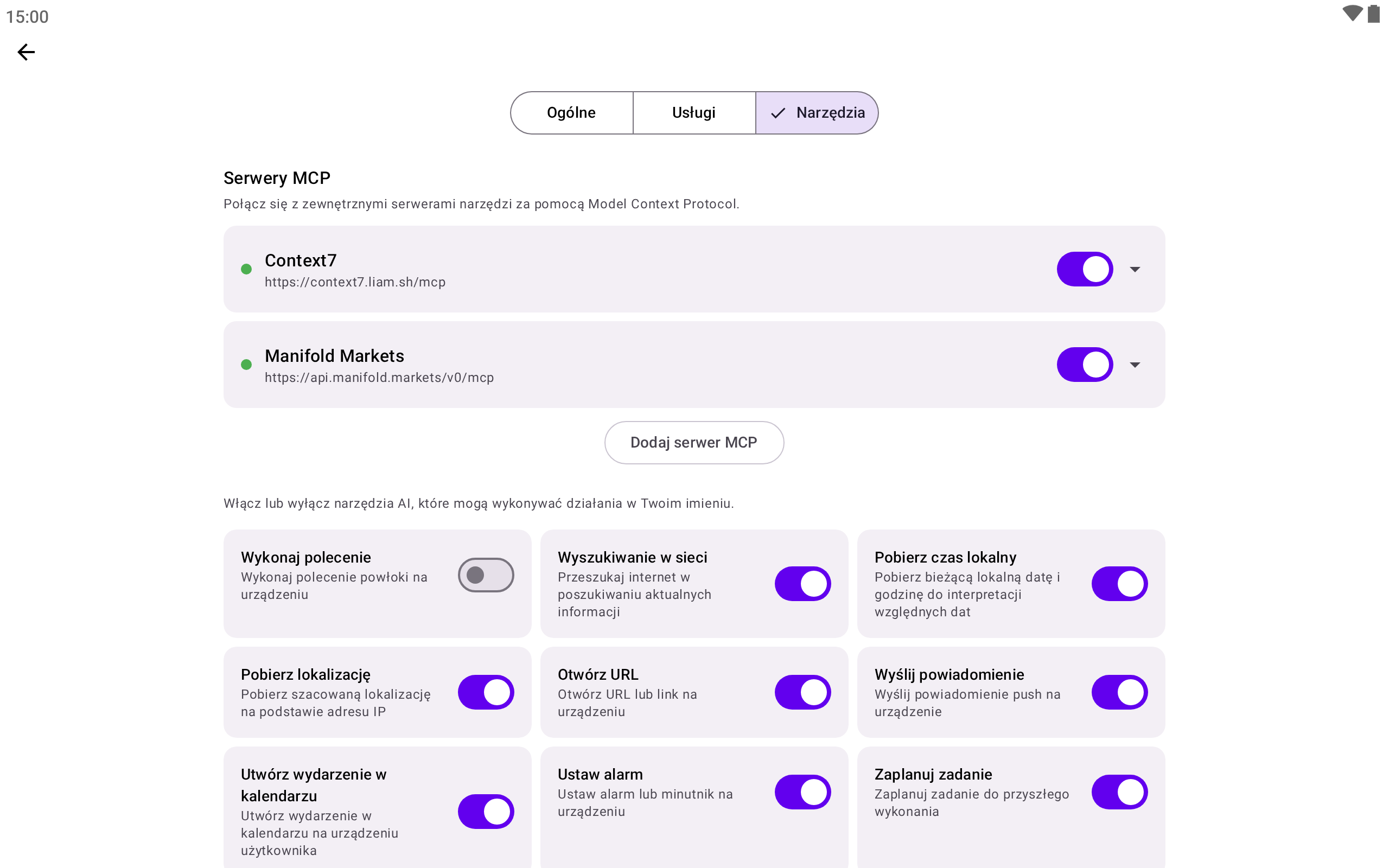Click the battery status icon

click(x=1373, y=14)
